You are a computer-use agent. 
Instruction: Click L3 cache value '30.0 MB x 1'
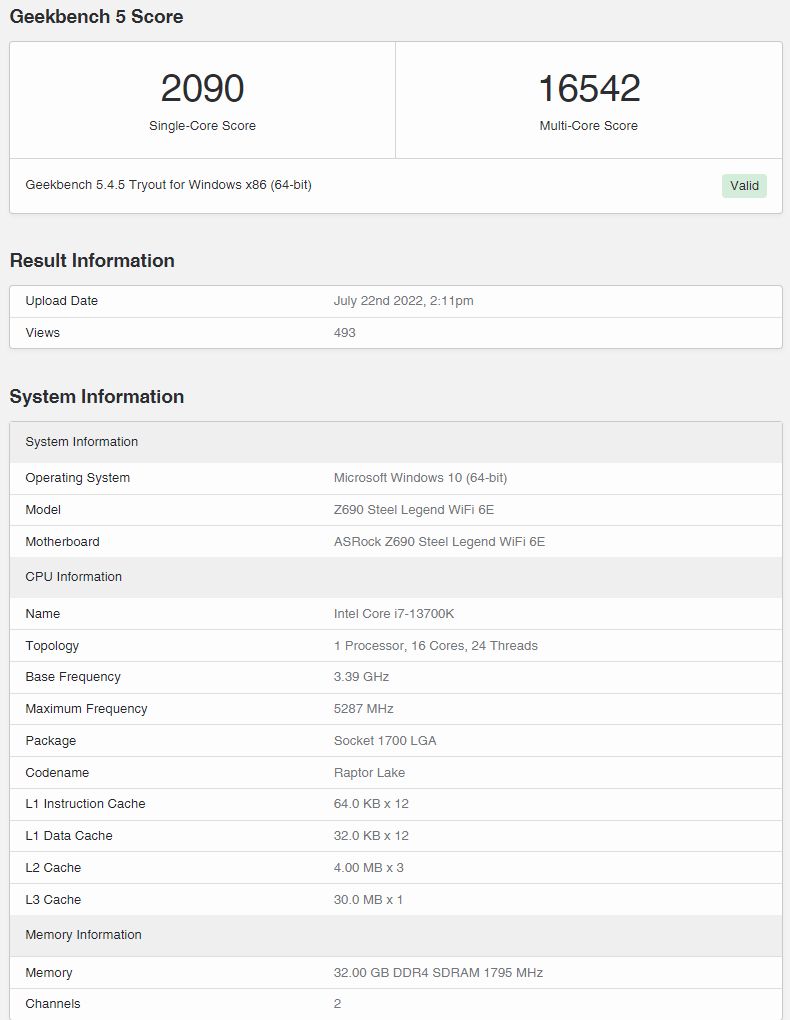click(368, 899)
